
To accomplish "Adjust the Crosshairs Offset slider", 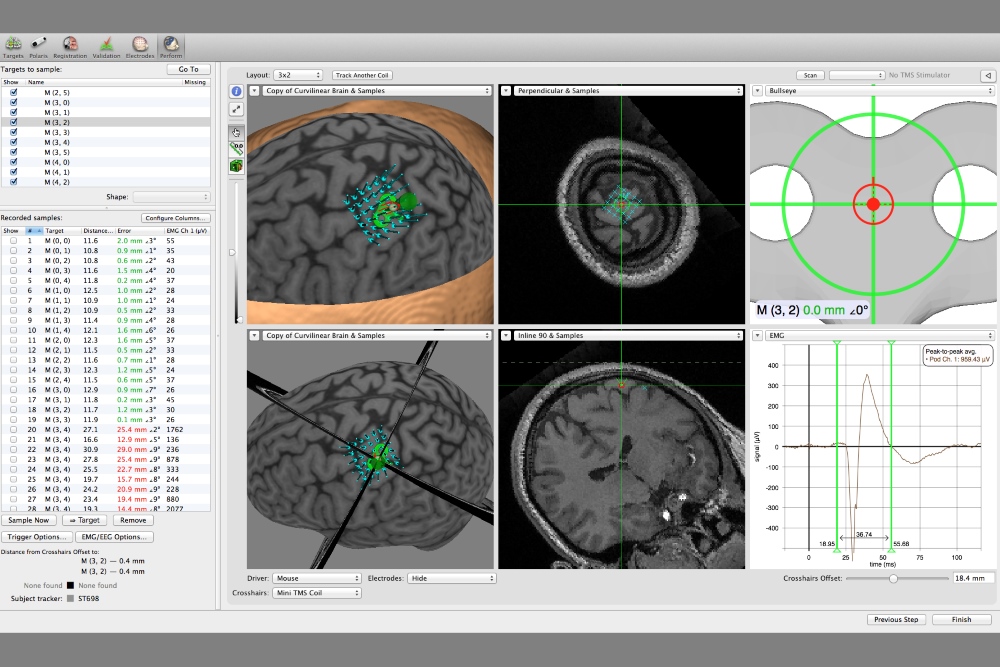I will [895, 578].
